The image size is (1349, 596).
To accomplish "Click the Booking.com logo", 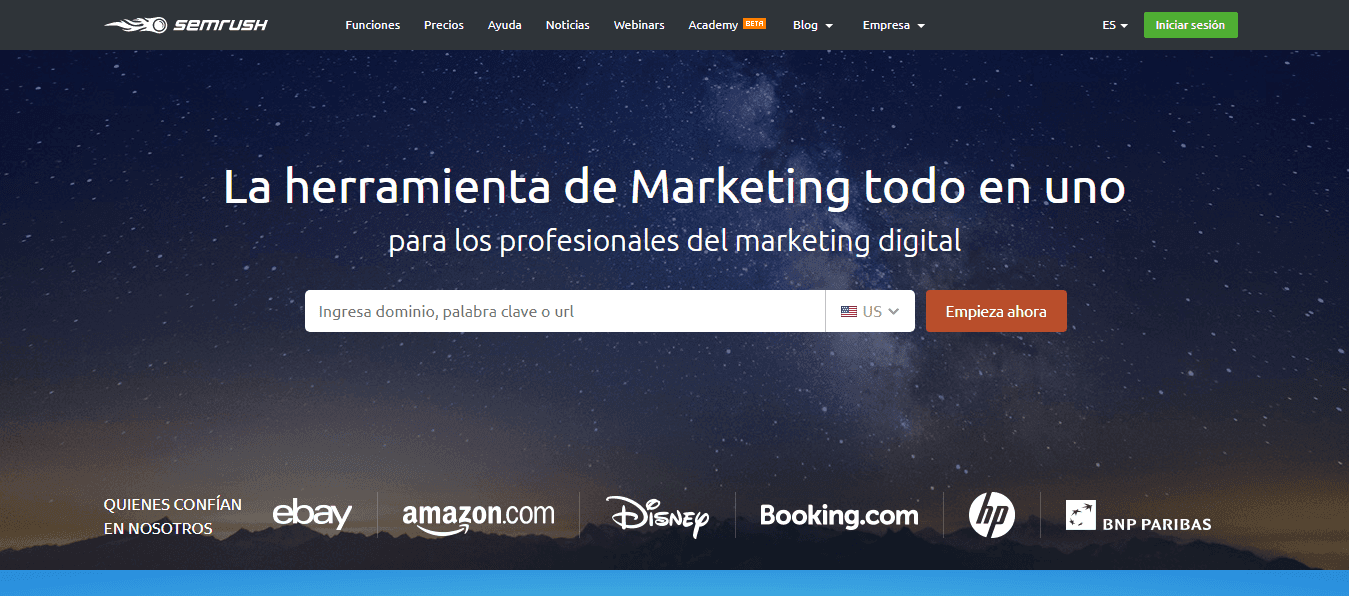I will pos(839,516).
